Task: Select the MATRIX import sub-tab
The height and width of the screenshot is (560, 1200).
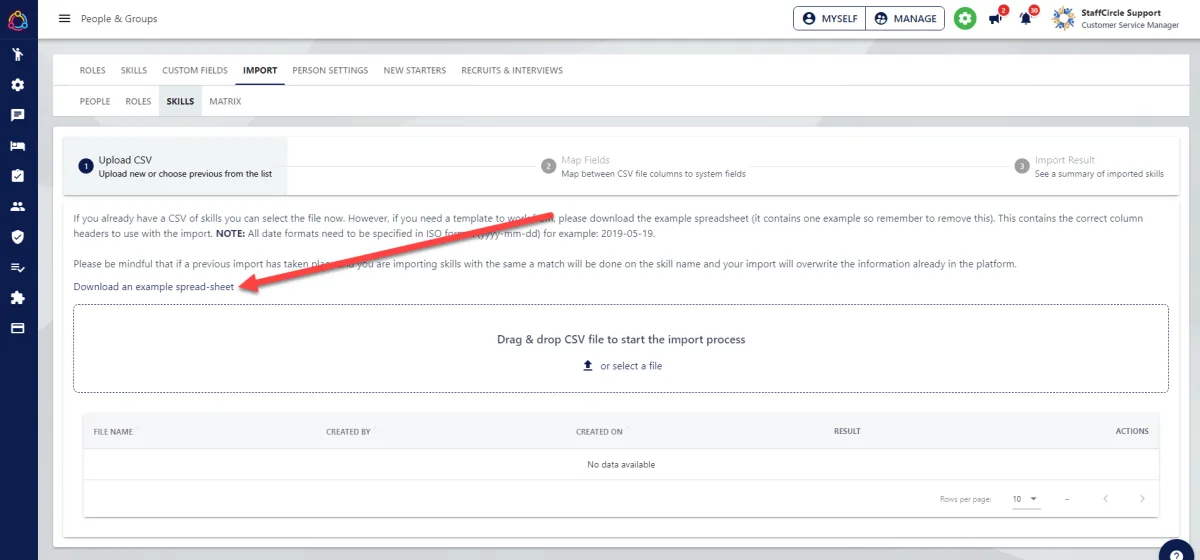Action: pos(225,101)
